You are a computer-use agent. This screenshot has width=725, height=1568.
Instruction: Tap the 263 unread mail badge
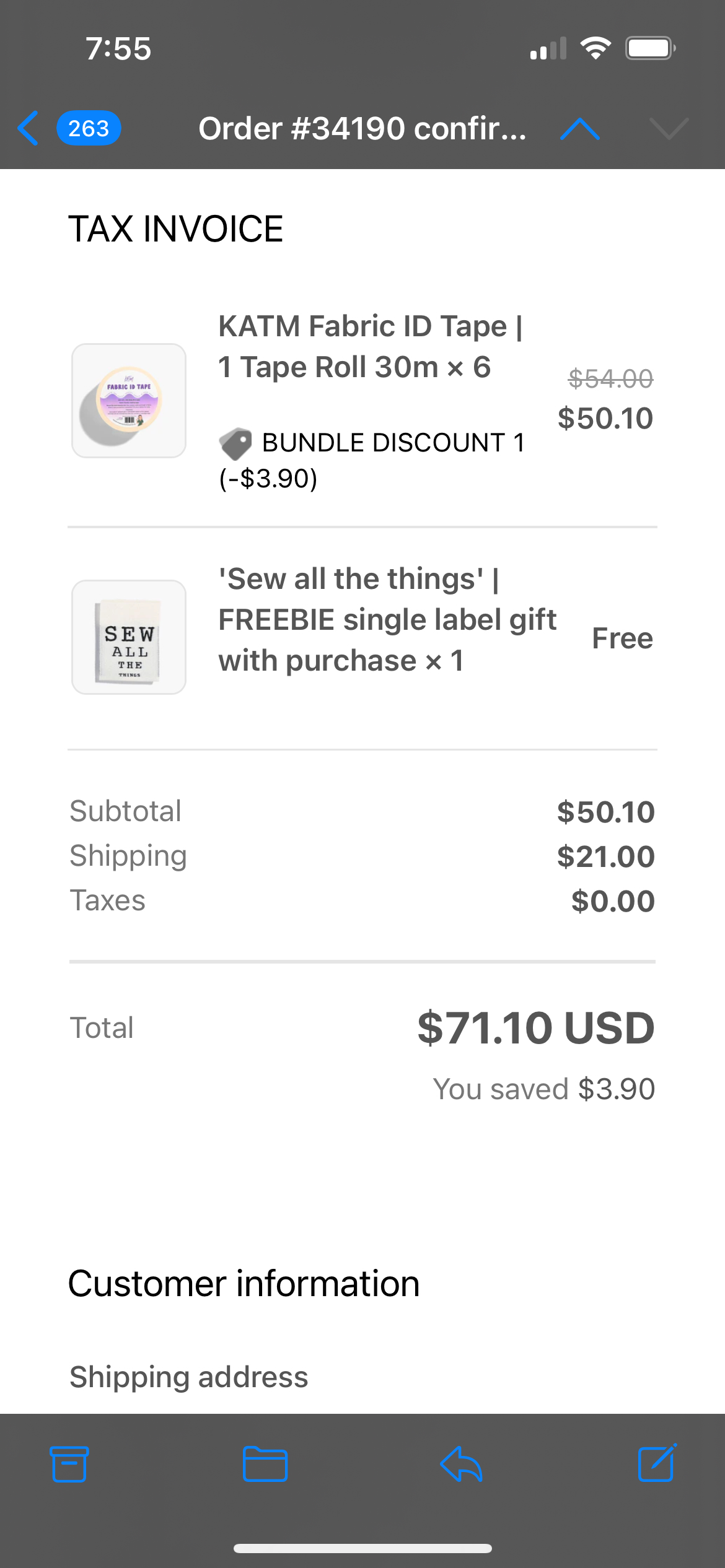(89, 129)
